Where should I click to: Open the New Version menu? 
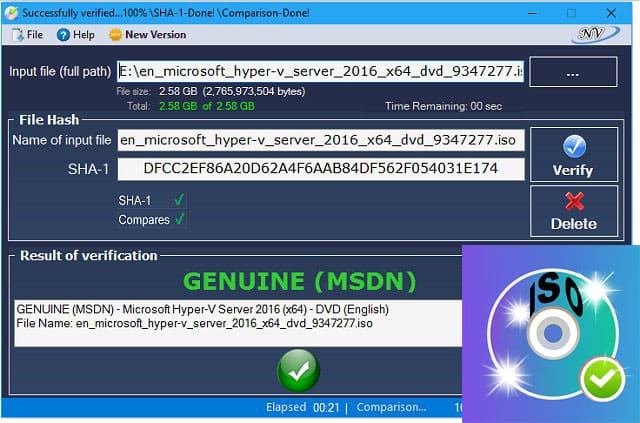pos(148,35)
